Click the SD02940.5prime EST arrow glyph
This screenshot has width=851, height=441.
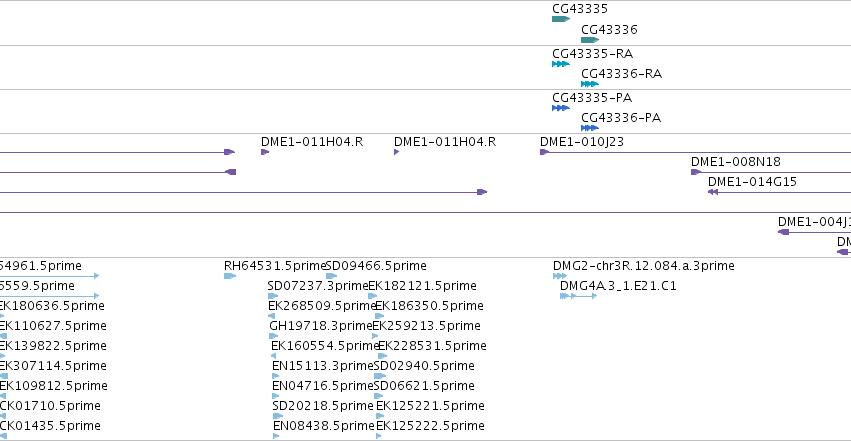coord(380,376)
